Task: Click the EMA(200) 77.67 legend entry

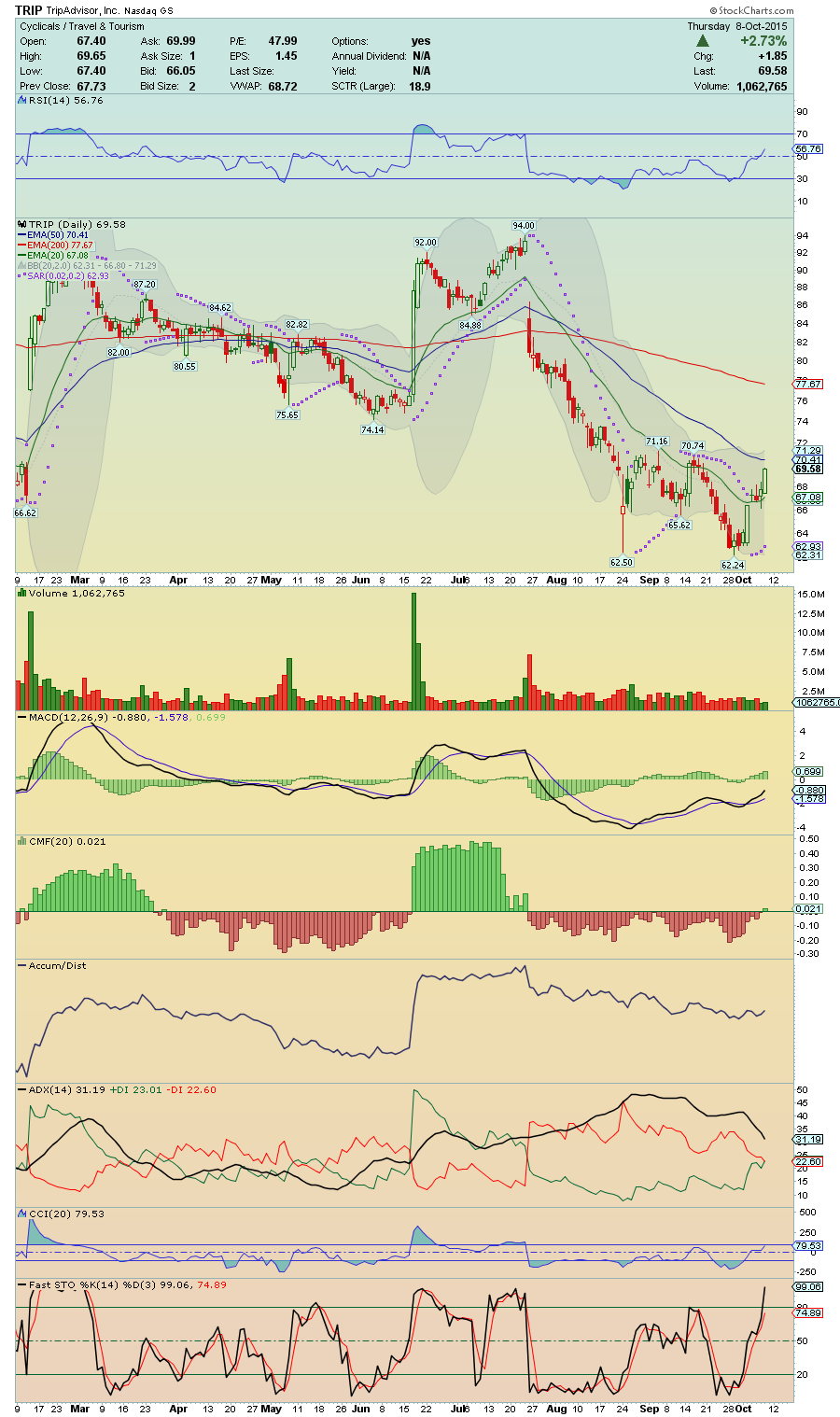Action: 61,246
